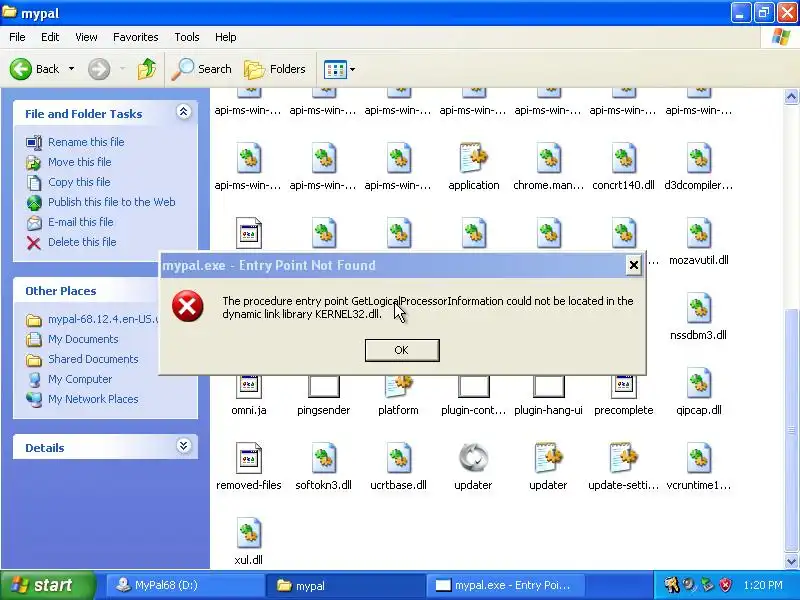Select the removed-files file icon
Screen dimensions: 800x600
249,458
